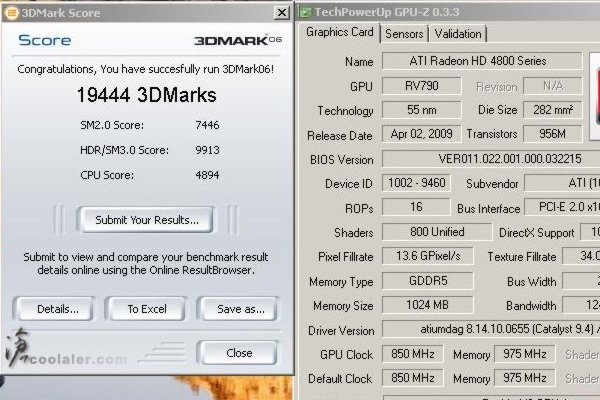Click the Pixel Fillrate field 13.6 GPixel/s
The width and height of the screenshot is (600, 400).
click(427, 256)
